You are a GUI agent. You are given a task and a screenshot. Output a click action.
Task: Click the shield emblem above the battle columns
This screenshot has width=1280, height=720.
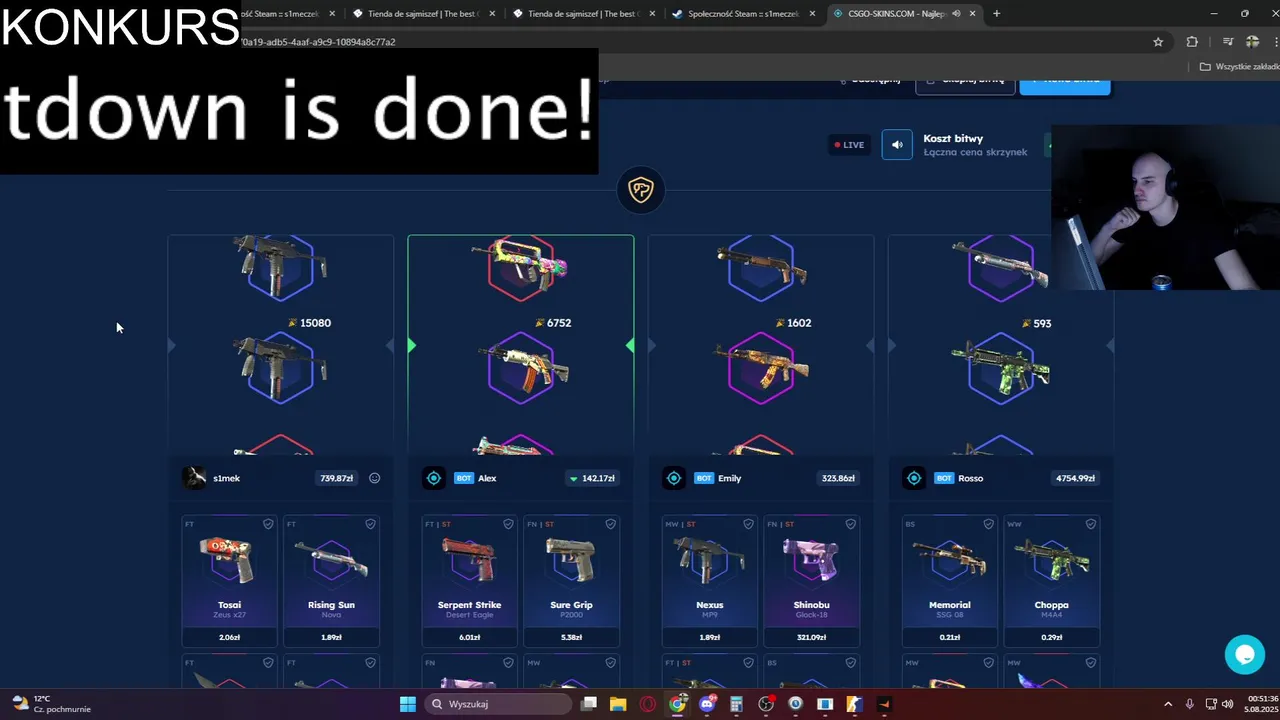pos(641,190)
